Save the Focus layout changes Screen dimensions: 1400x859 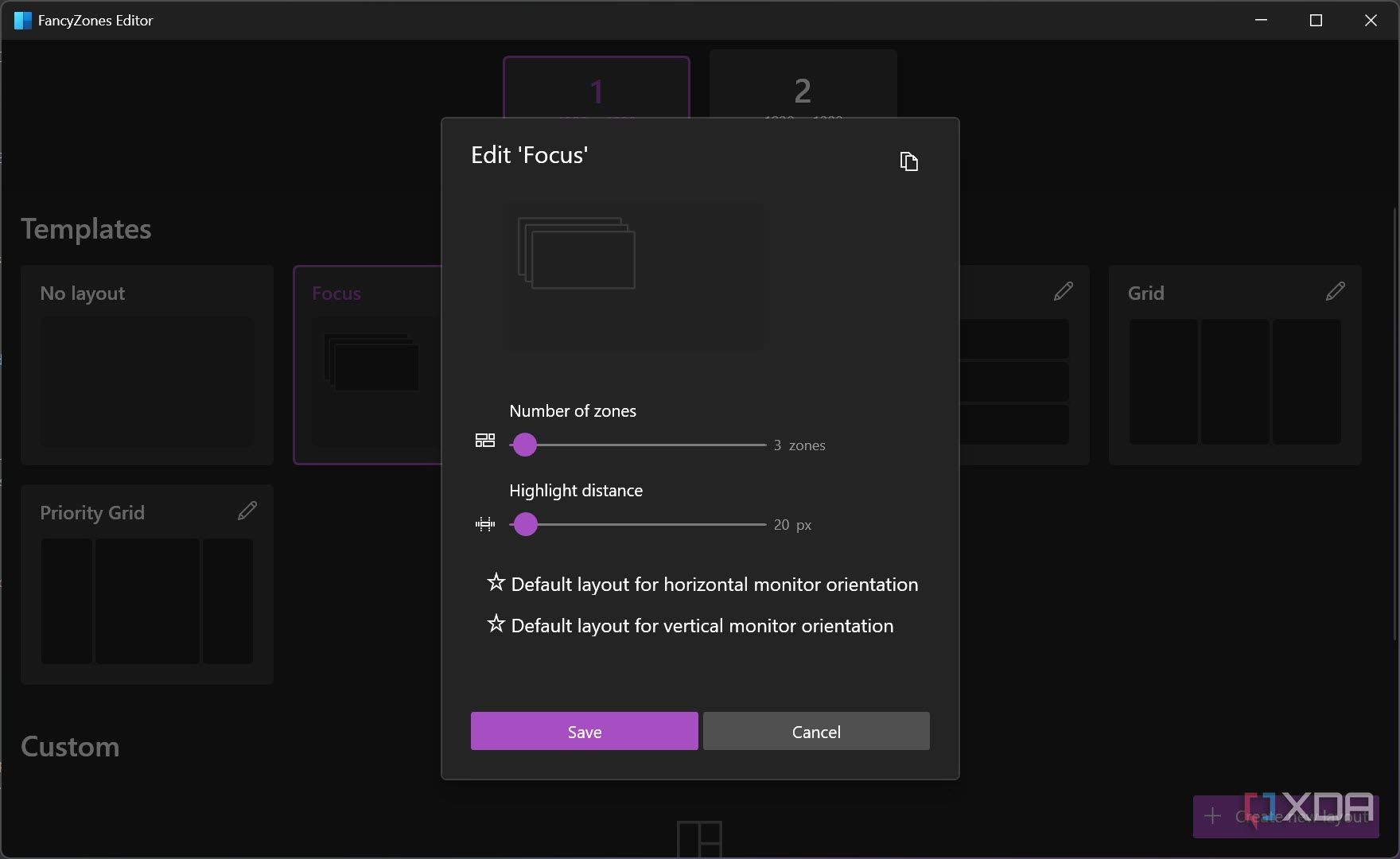pos(584,731)
